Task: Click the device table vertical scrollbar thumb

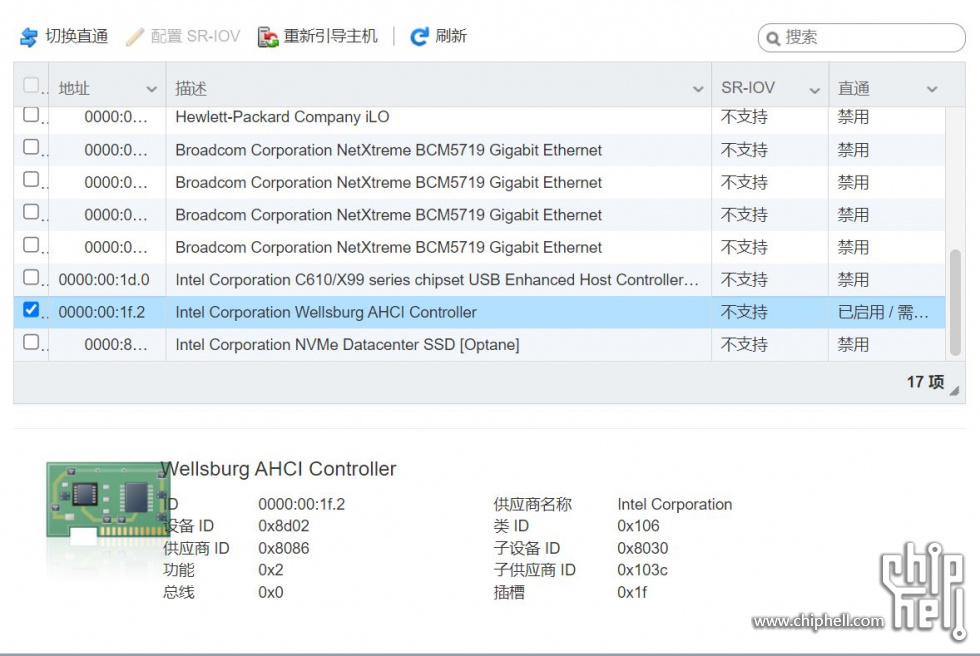Action: (x=954, y=302)
